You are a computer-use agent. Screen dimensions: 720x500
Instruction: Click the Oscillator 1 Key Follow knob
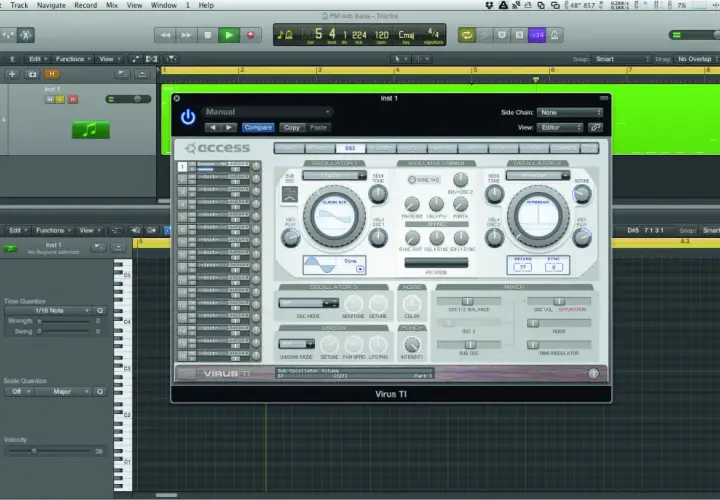click(290, 237)
